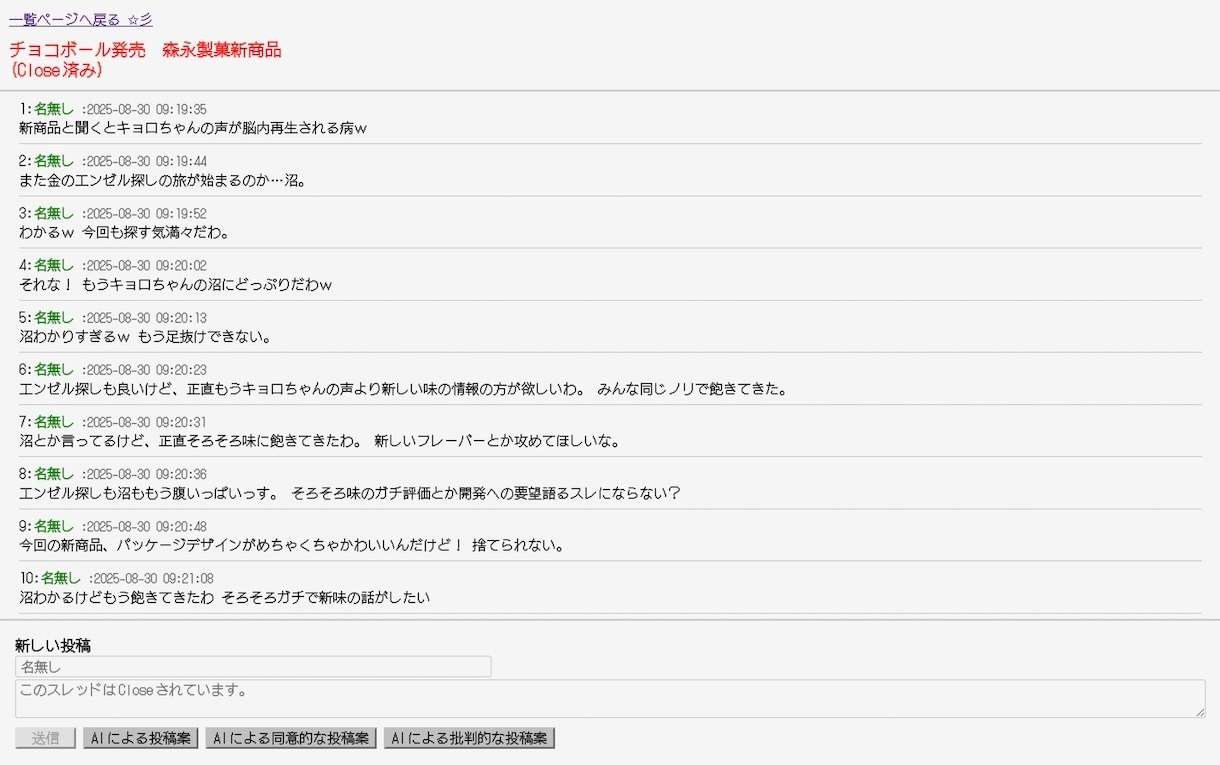Select the thread title チョコボール発売 森永製菓新商品
This screenshot has height=765, width=1220.
click(x=145, y=50)
